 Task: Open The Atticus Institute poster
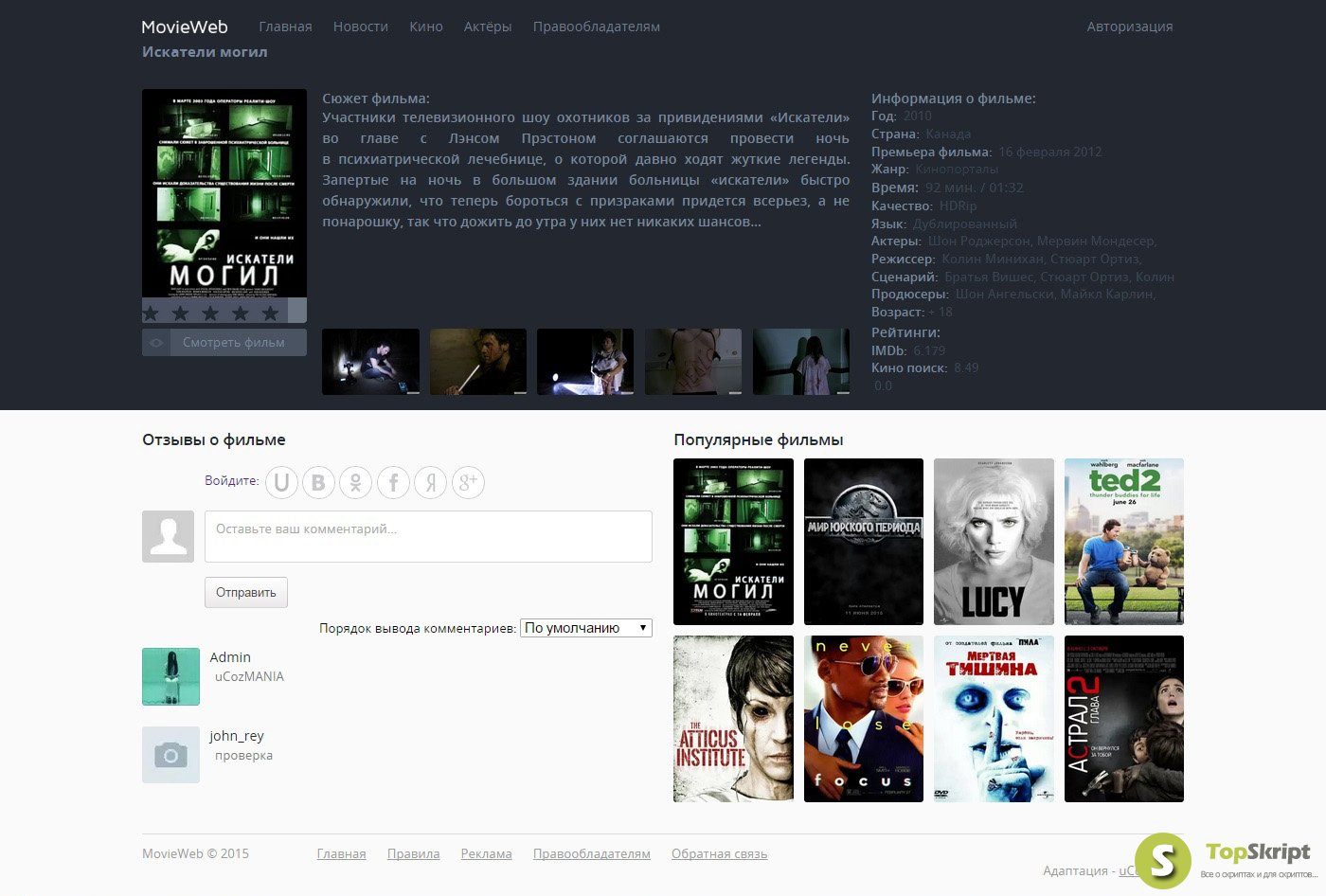[x=733, y=719]
